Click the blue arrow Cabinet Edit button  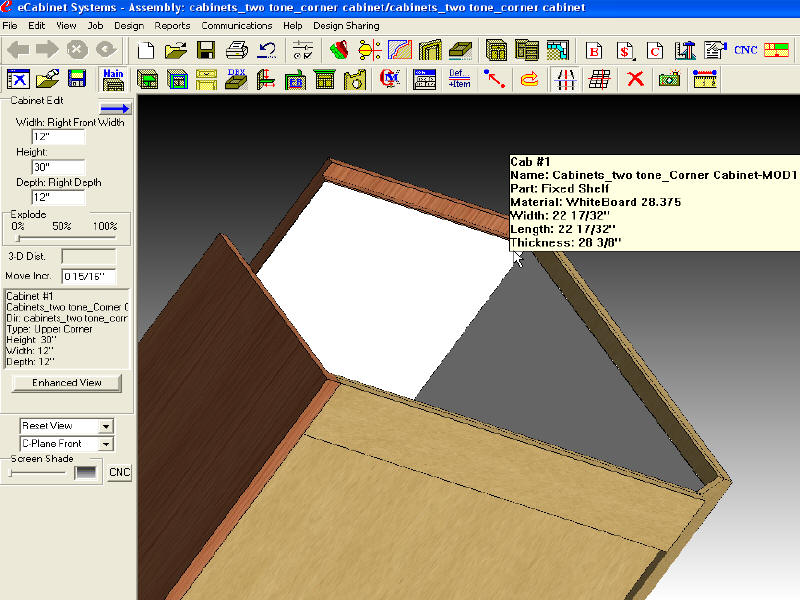point(115,108)
